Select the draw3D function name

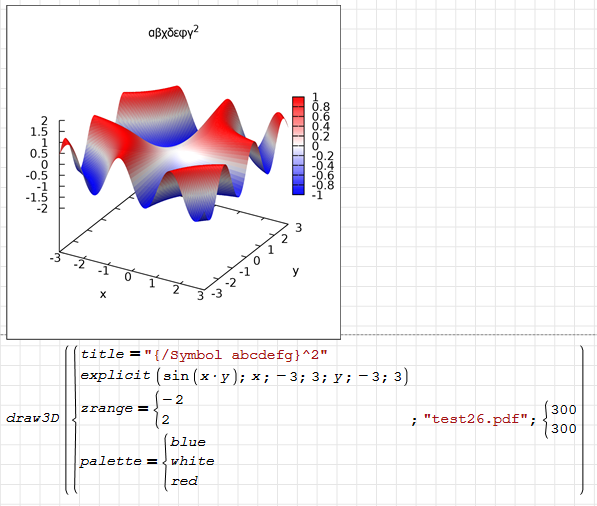(x=33, y=418)
